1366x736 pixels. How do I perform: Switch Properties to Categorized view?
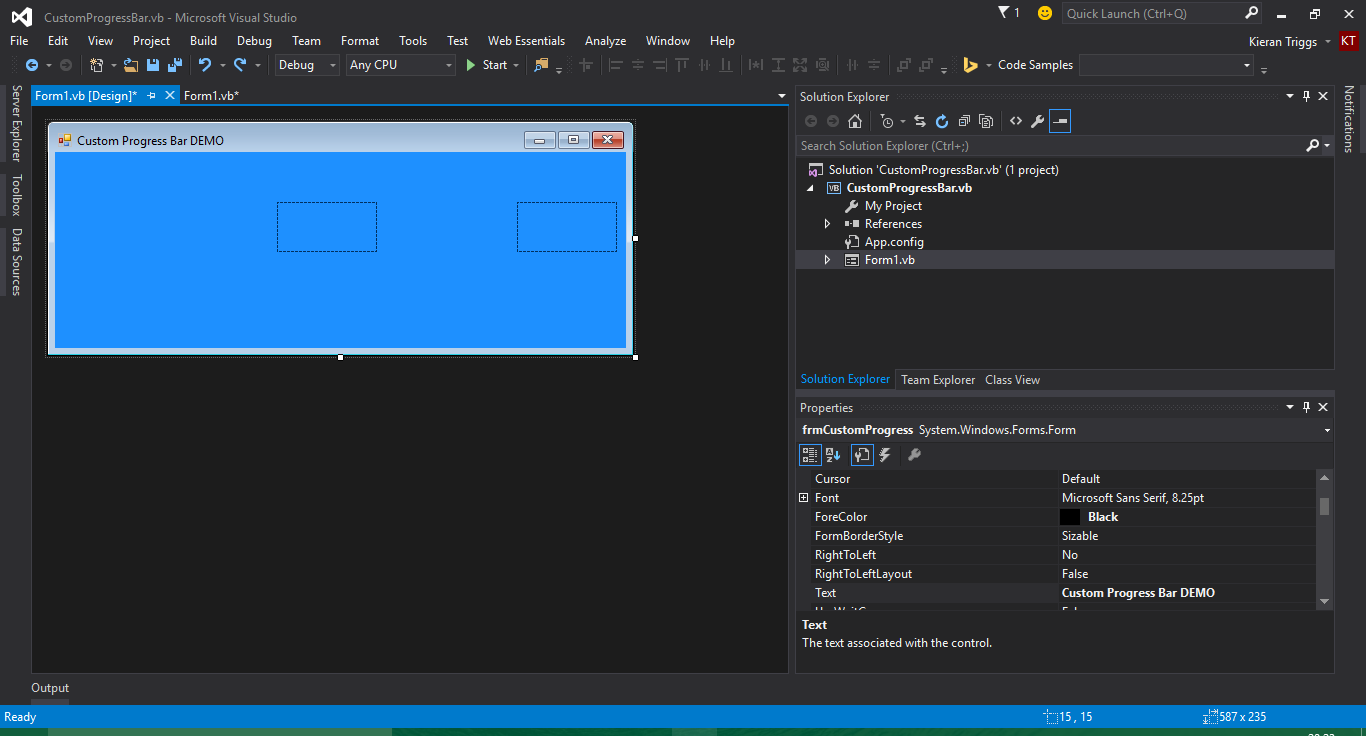(810, 455)
